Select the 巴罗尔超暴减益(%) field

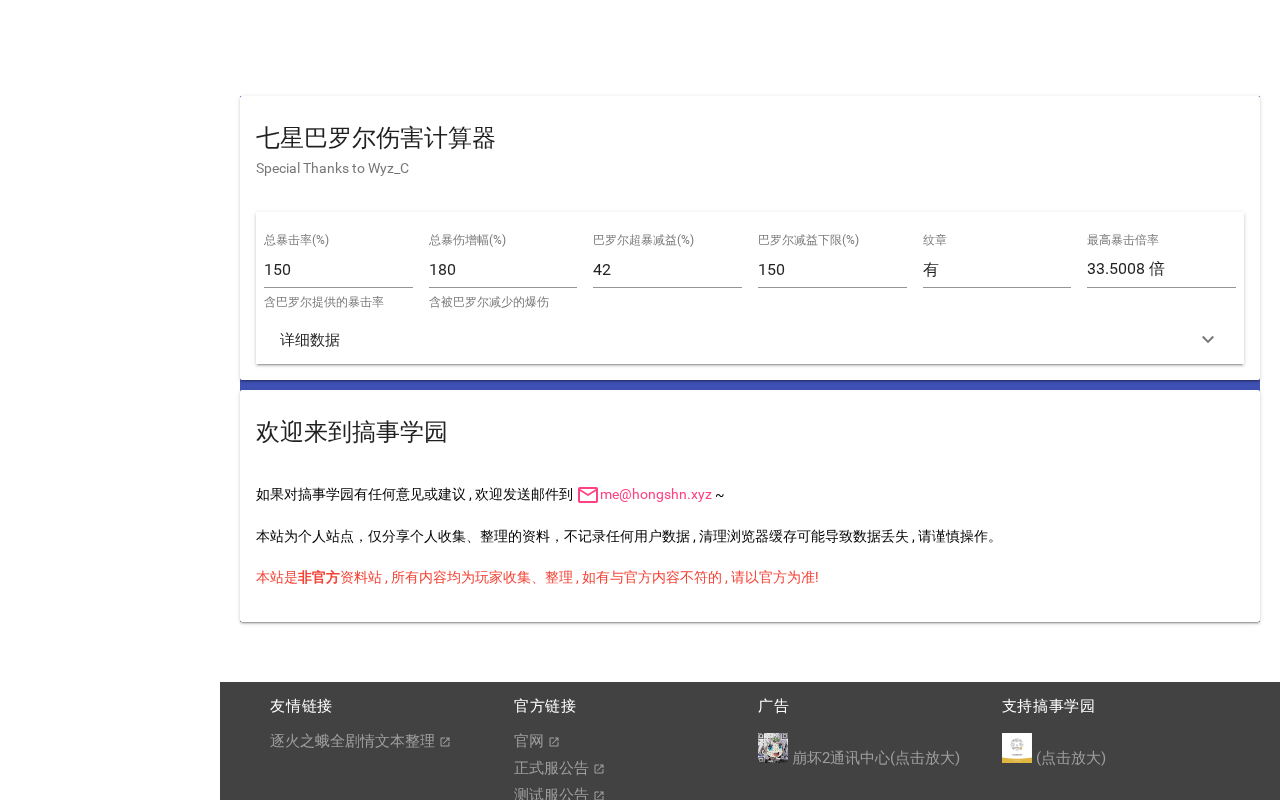pyautogui.click(x=667, y=270)
